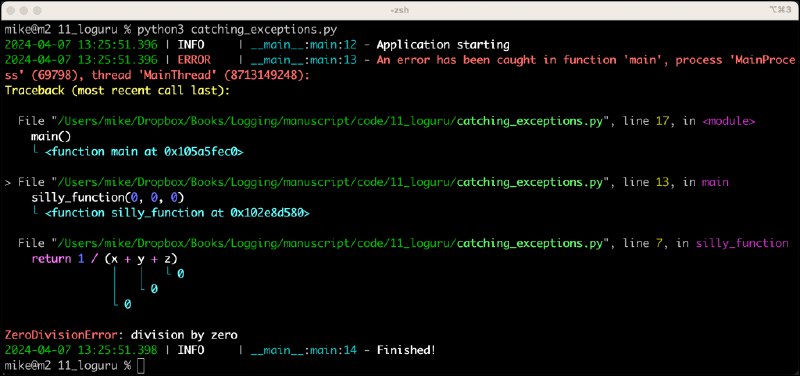The image size is (800, 376).
Task: Click the 'main()' call line
Action: (x=51, y=137)
